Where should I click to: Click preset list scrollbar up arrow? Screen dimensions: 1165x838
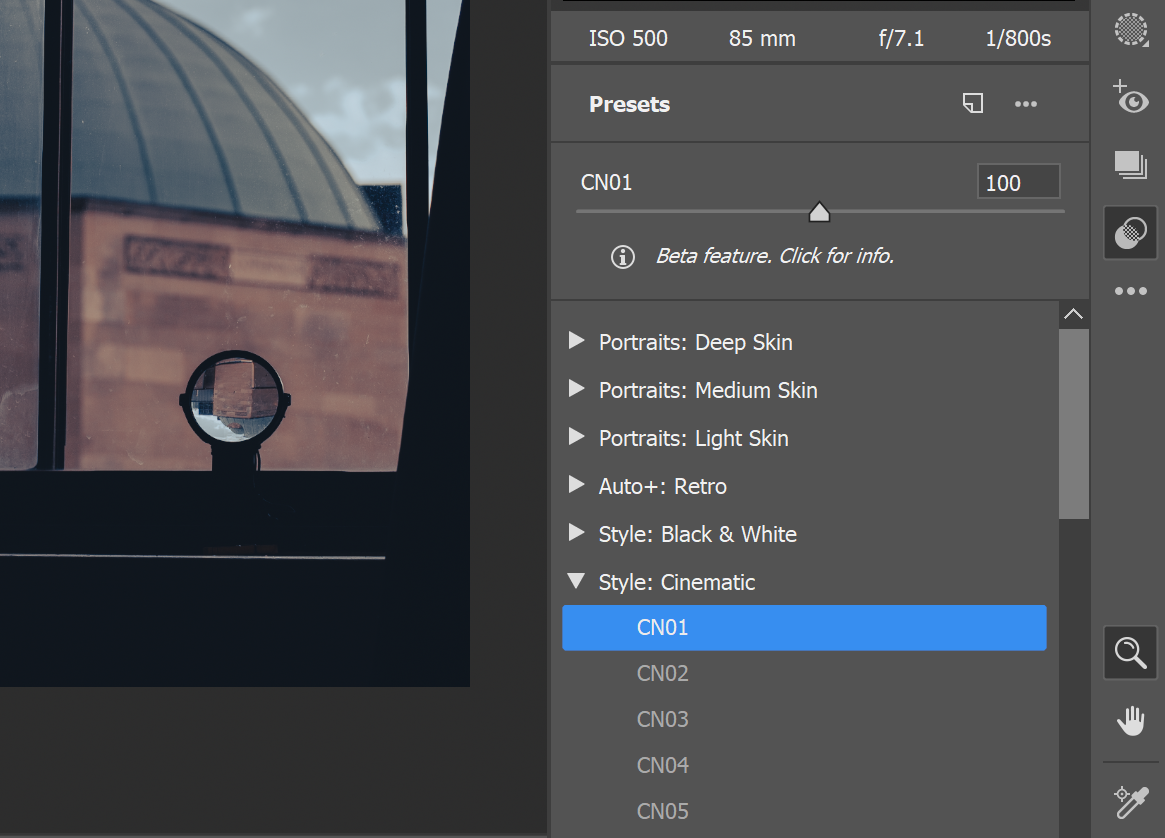tap(1073, 314)
